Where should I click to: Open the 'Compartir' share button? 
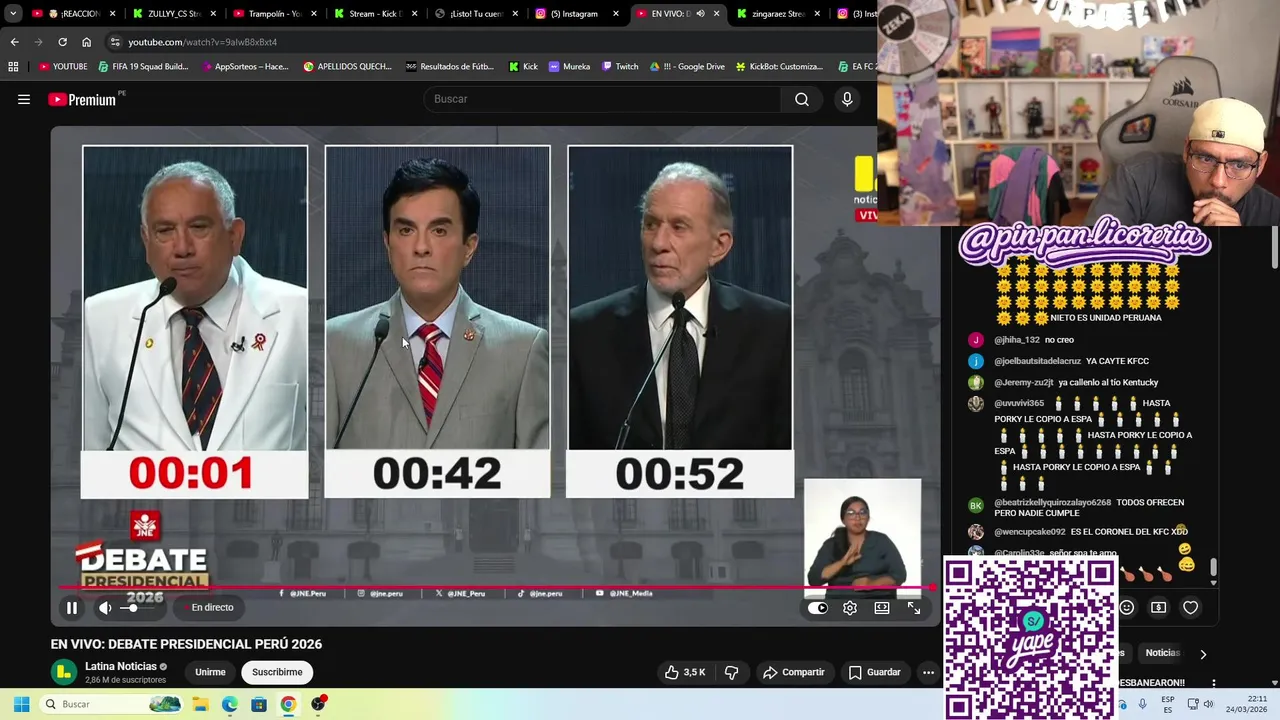pos(793,672)
